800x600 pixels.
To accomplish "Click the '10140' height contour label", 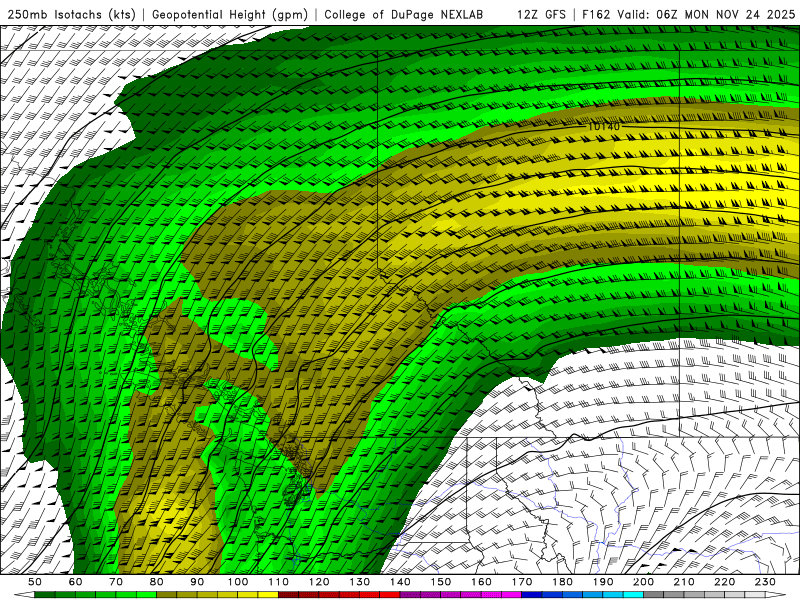I will (604, 126).
